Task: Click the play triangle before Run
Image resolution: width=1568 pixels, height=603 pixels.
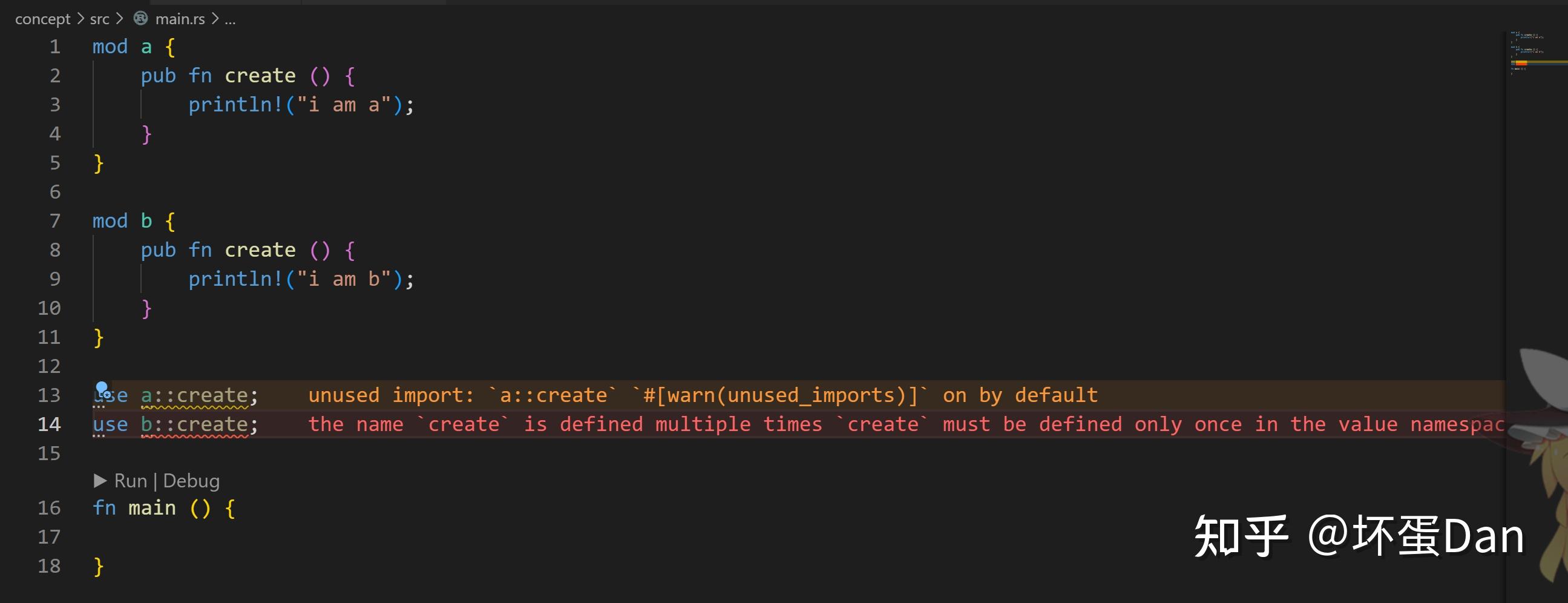Action: tap(100, 481)
